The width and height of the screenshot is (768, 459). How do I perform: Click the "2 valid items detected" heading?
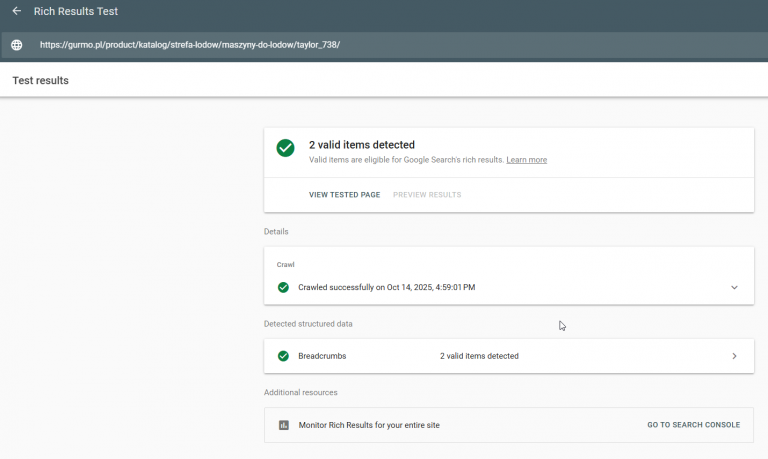coord(362,145)
